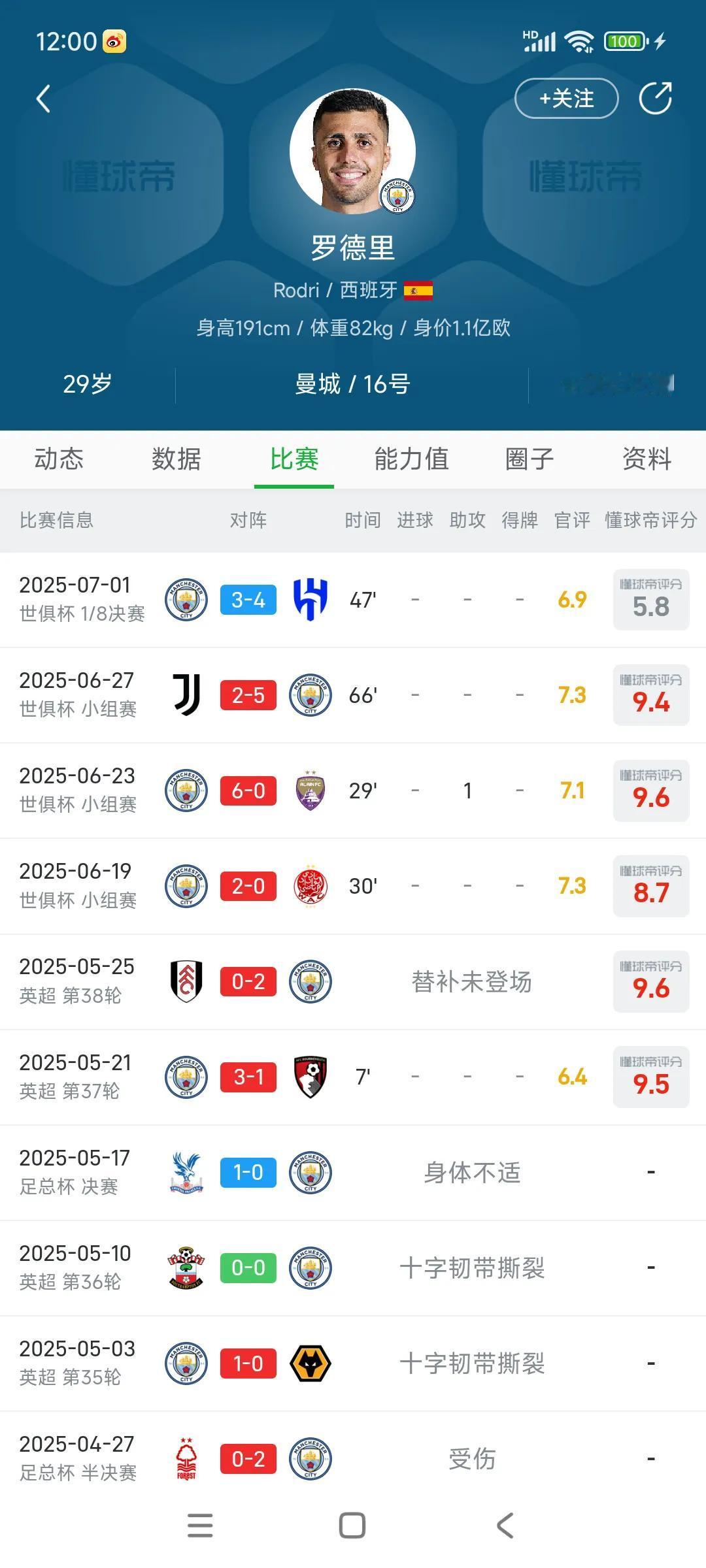
Task: Open the 圈子 tab
Action: coord(529,459)
